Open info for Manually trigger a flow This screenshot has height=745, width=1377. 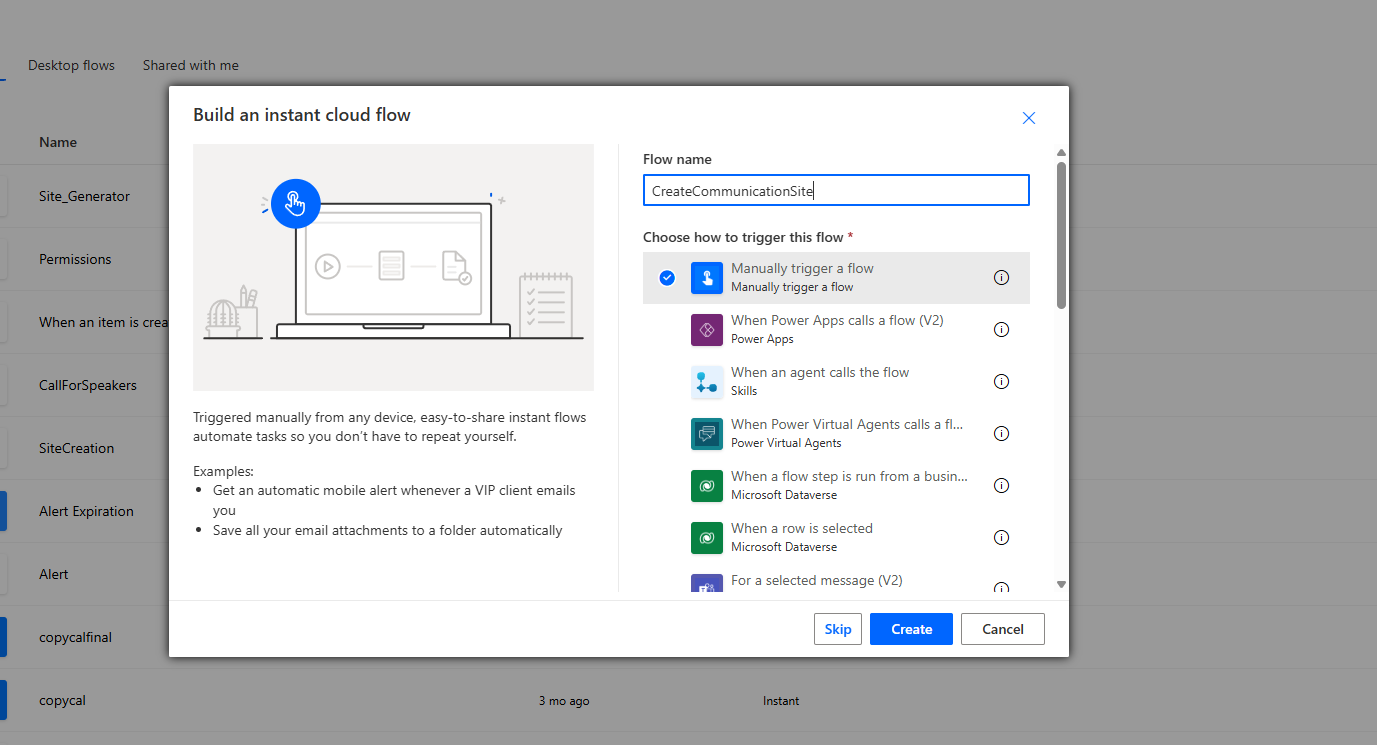[1001, 278]
